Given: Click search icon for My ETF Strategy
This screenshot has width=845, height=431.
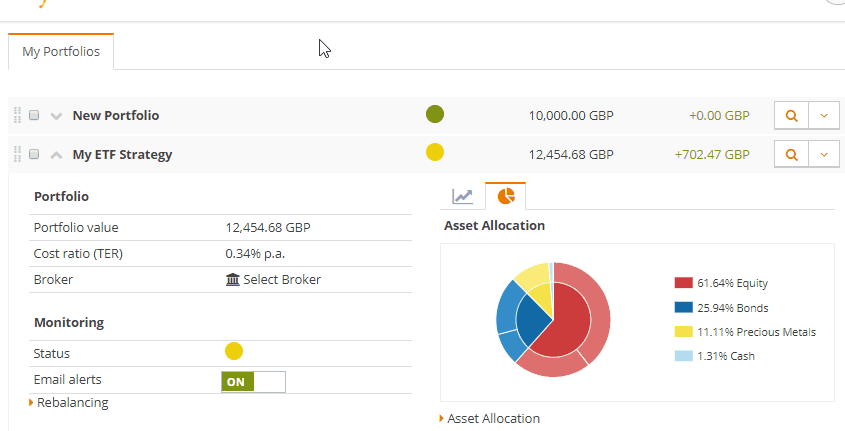Looking at the screenshot, I should [x=791, y=155].
